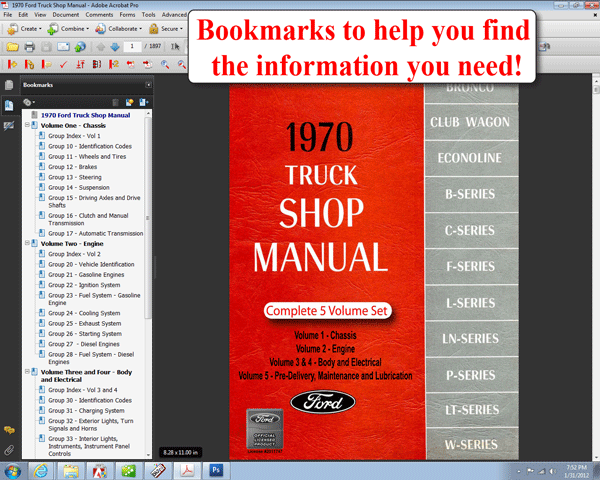This screenshot has width=600, height=480.
Task: Jump to Group 13 - Steering bookmark
Action: pyautogui.click(x=75, y=177)
